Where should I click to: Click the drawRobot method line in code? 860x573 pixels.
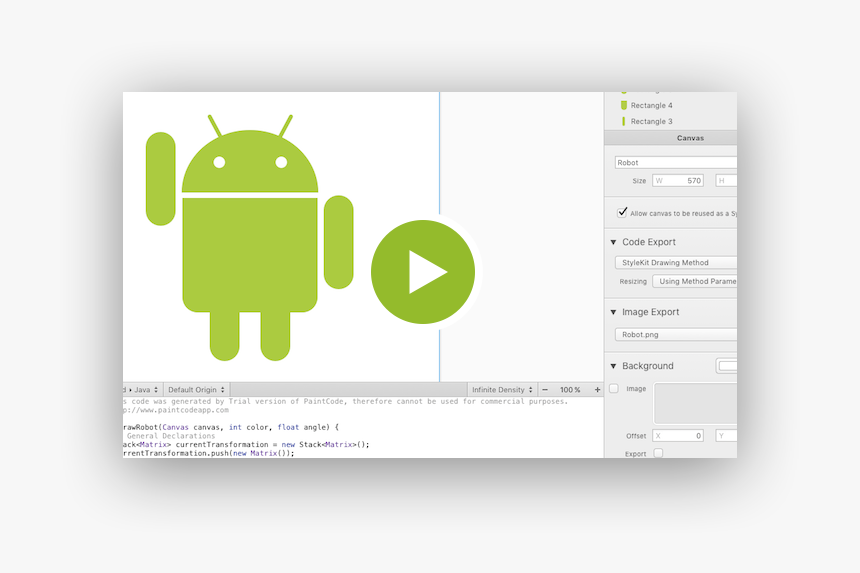tap(231, 427)
